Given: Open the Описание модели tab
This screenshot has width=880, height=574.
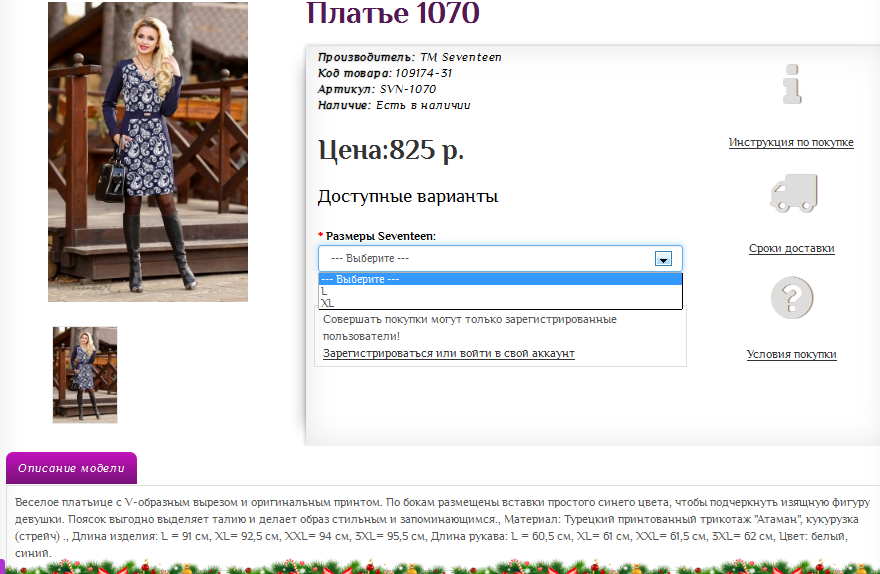Looking at the screenshot, I should tap(71, 468).
